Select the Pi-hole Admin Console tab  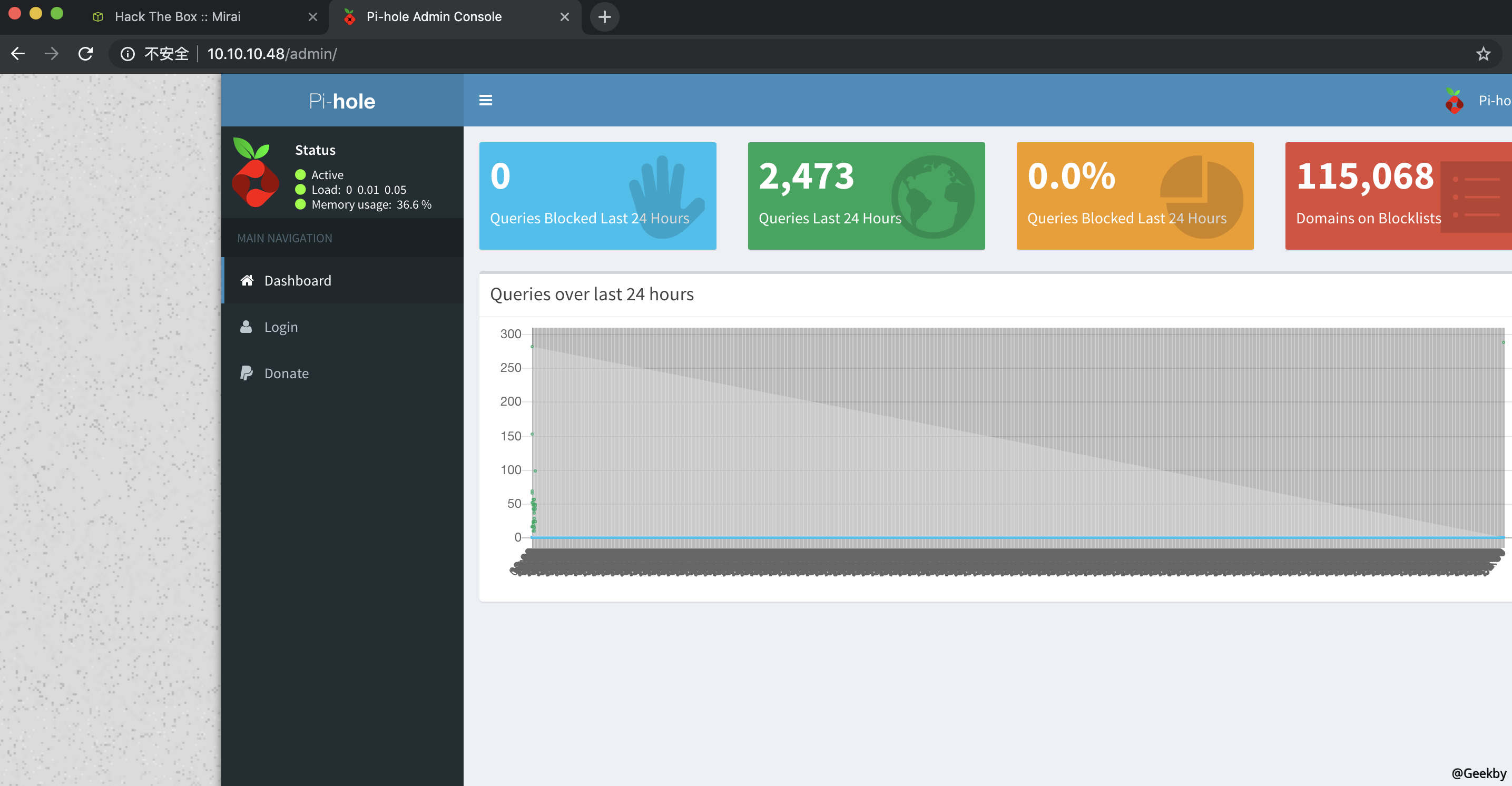434,17
